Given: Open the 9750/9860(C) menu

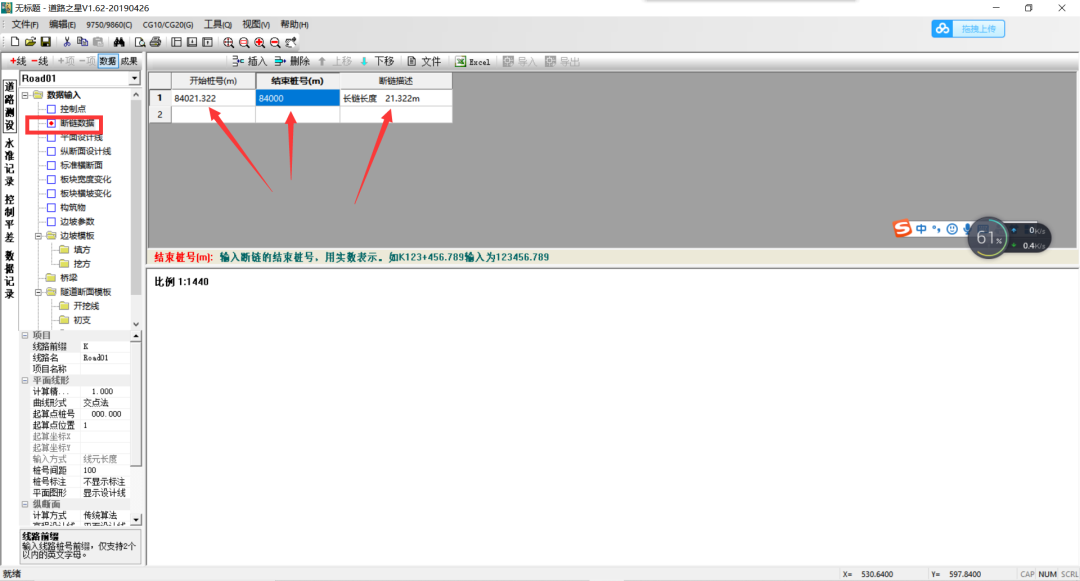Looking at the screenshot, I should pyautogui.click(x=109, y=25).
